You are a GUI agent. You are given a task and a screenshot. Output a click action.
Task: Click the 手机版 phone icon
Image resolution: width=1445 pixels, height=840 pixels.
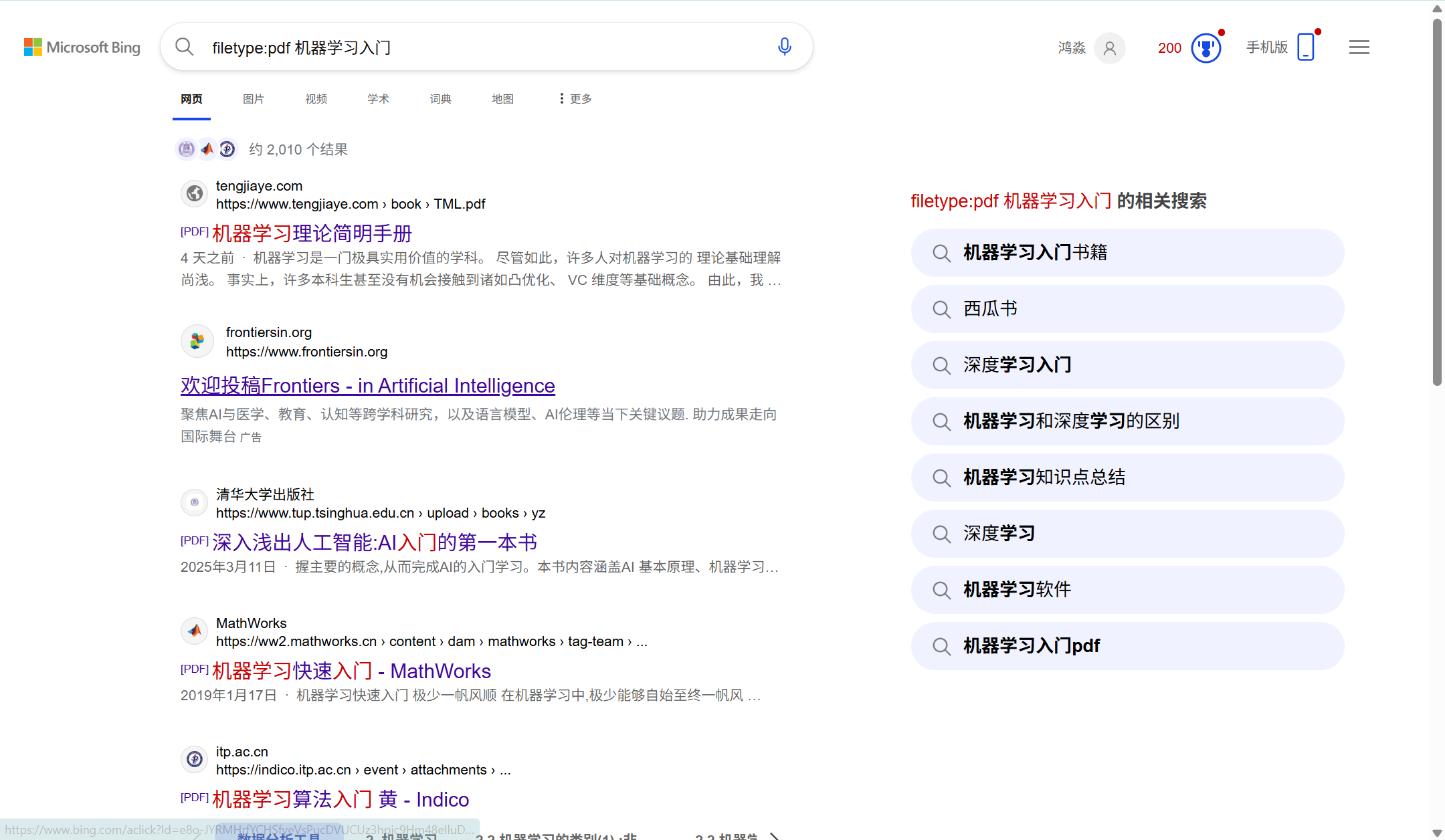[1305, 47]
